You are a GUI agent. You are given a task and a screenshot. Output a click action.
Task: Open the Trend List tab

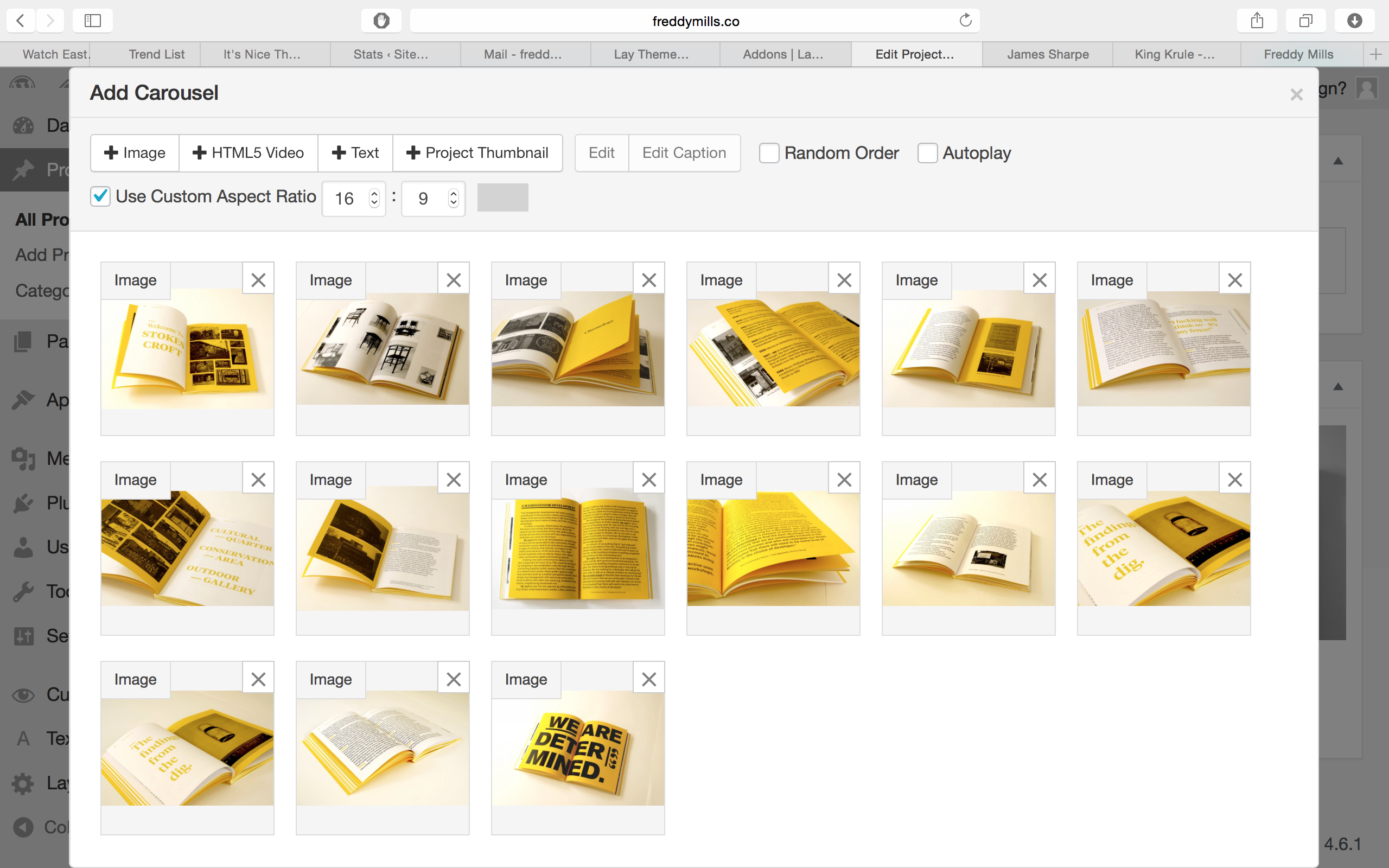(156, 54)
